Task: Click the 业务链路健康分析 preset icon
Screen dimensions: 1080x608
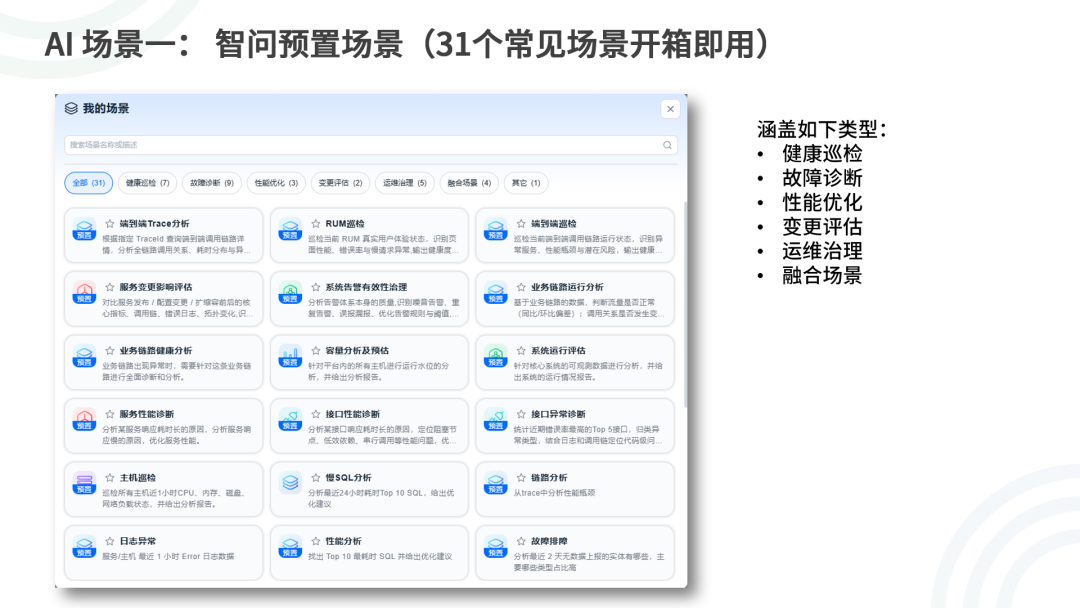Action: 84,356
